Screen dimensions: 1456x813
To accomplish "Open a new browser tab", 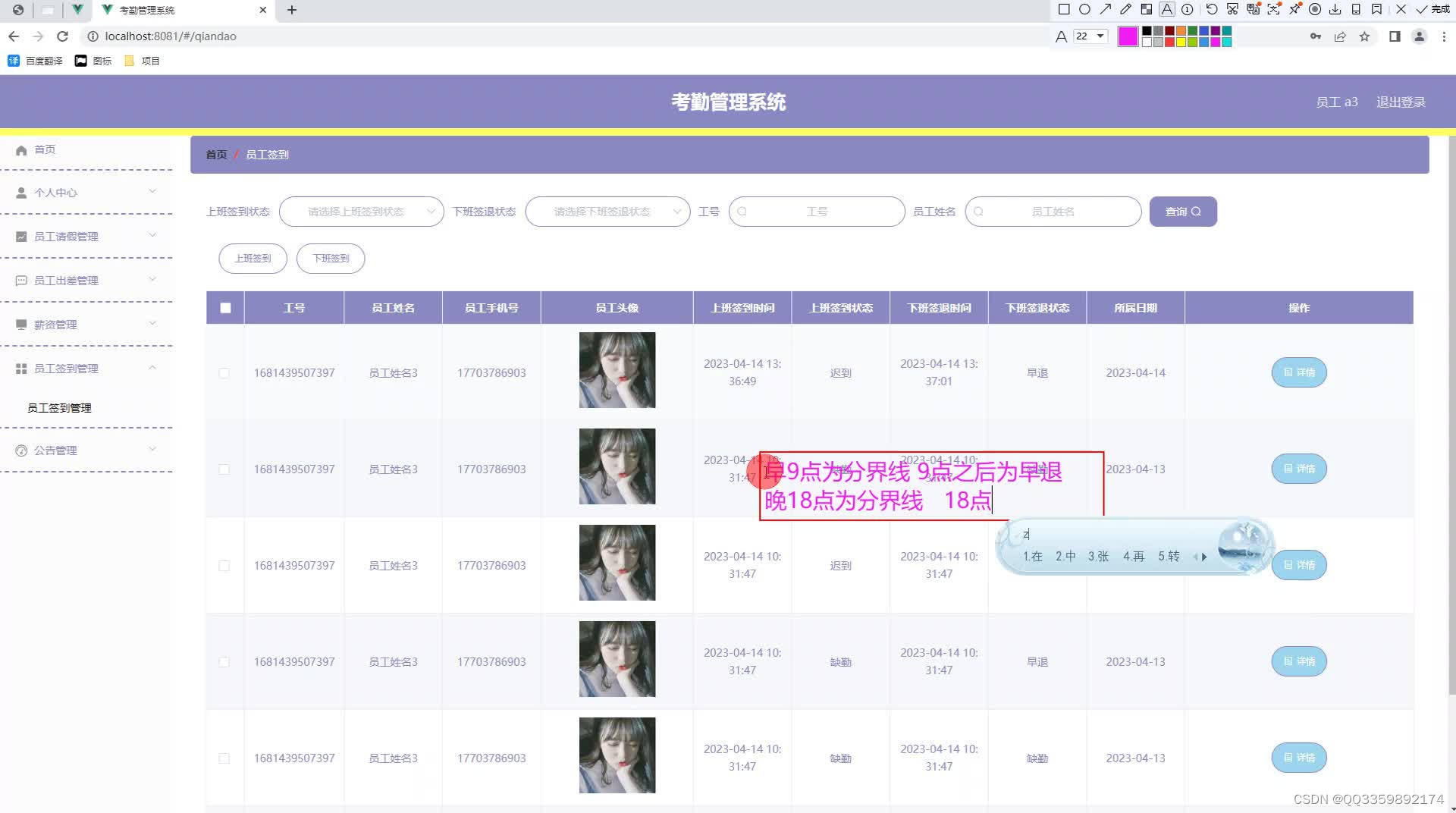I will [x=292, y=10].
